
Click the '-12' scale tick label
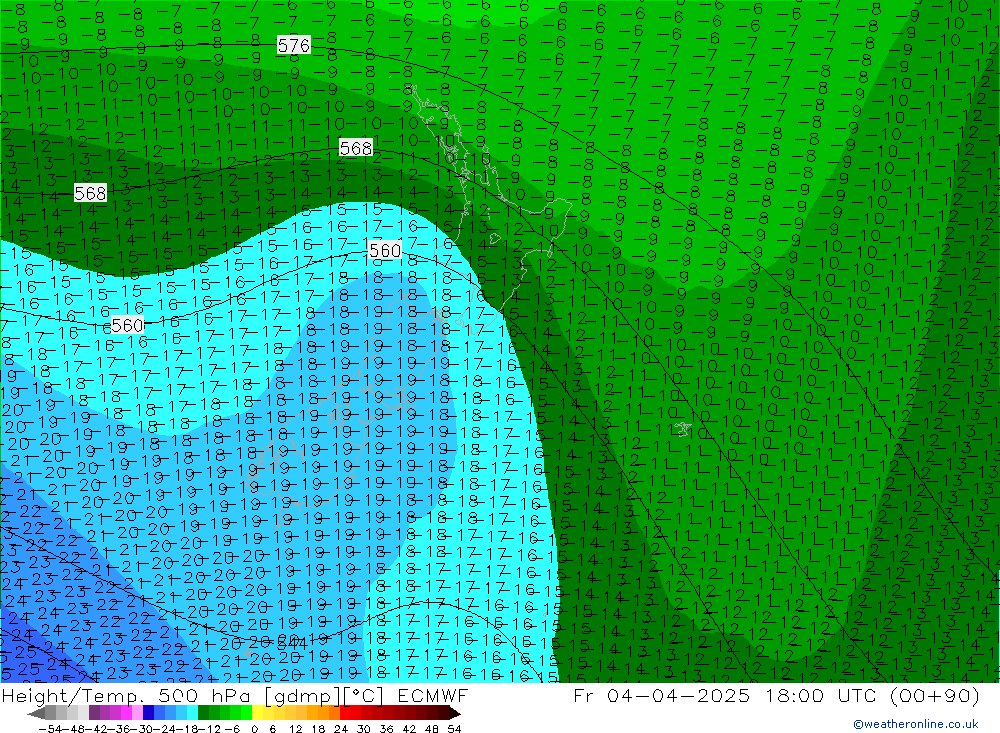[209, 729]
